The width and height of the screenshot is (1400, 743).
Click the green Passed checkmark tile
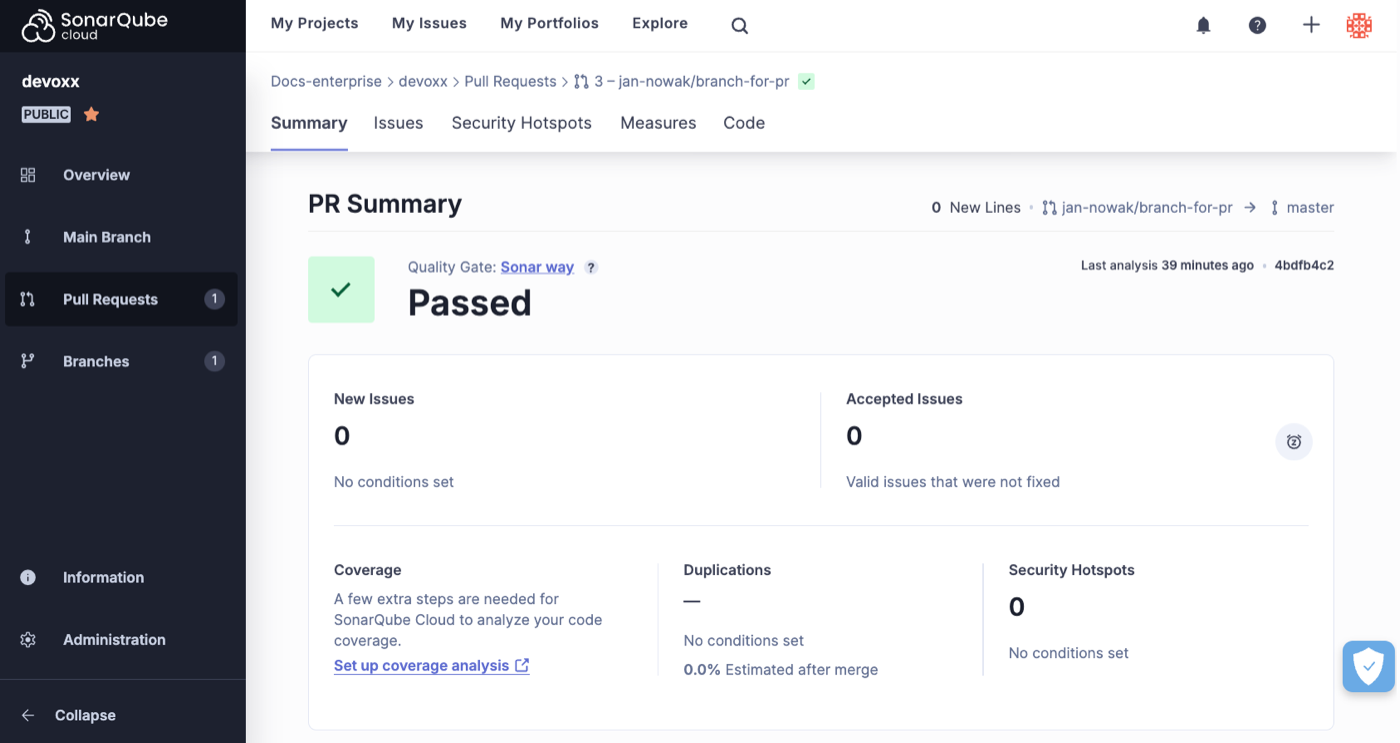pyautogui.click(x=341, y=289)
